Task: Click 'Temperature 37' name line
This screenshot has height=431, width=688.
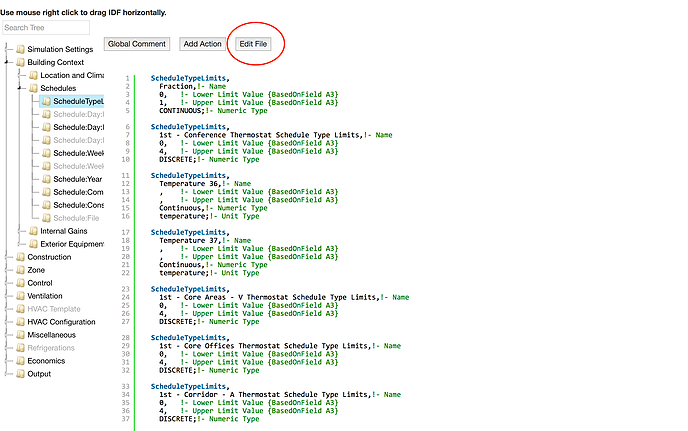Action: point(205,241)
